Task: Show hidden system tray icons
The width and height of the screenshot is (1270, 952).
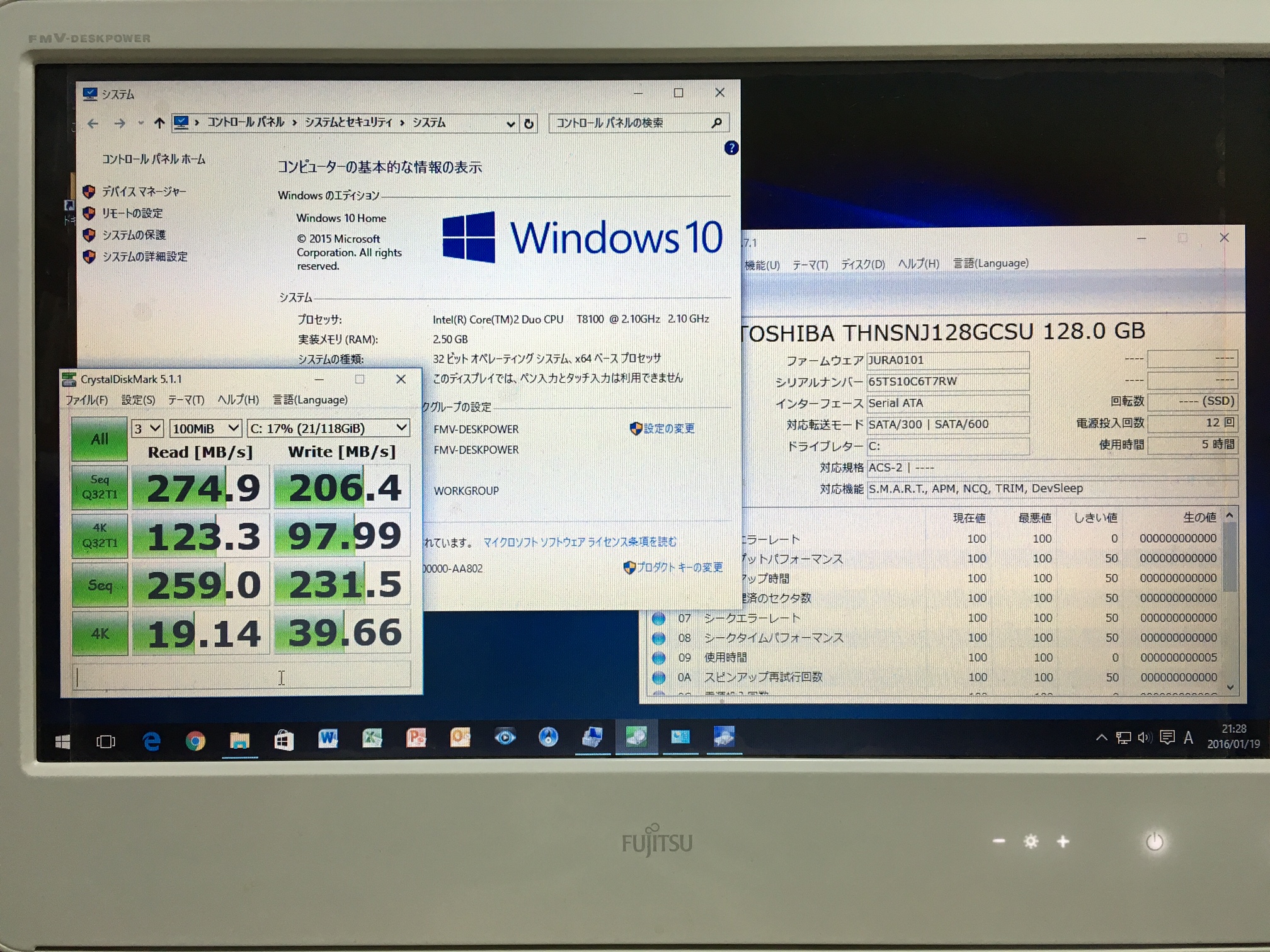Action: point(1101,737)
